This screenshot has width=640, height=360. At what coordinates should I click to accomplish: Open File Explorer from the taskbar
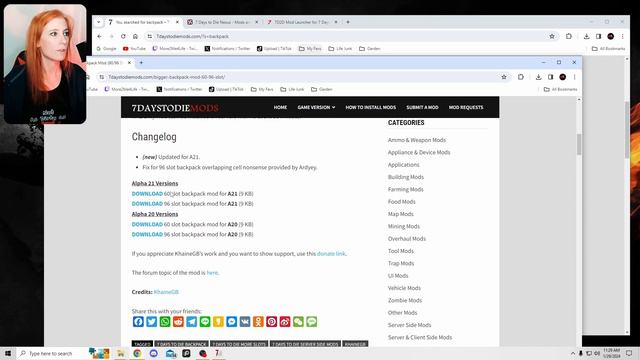[x=121, y=353]
